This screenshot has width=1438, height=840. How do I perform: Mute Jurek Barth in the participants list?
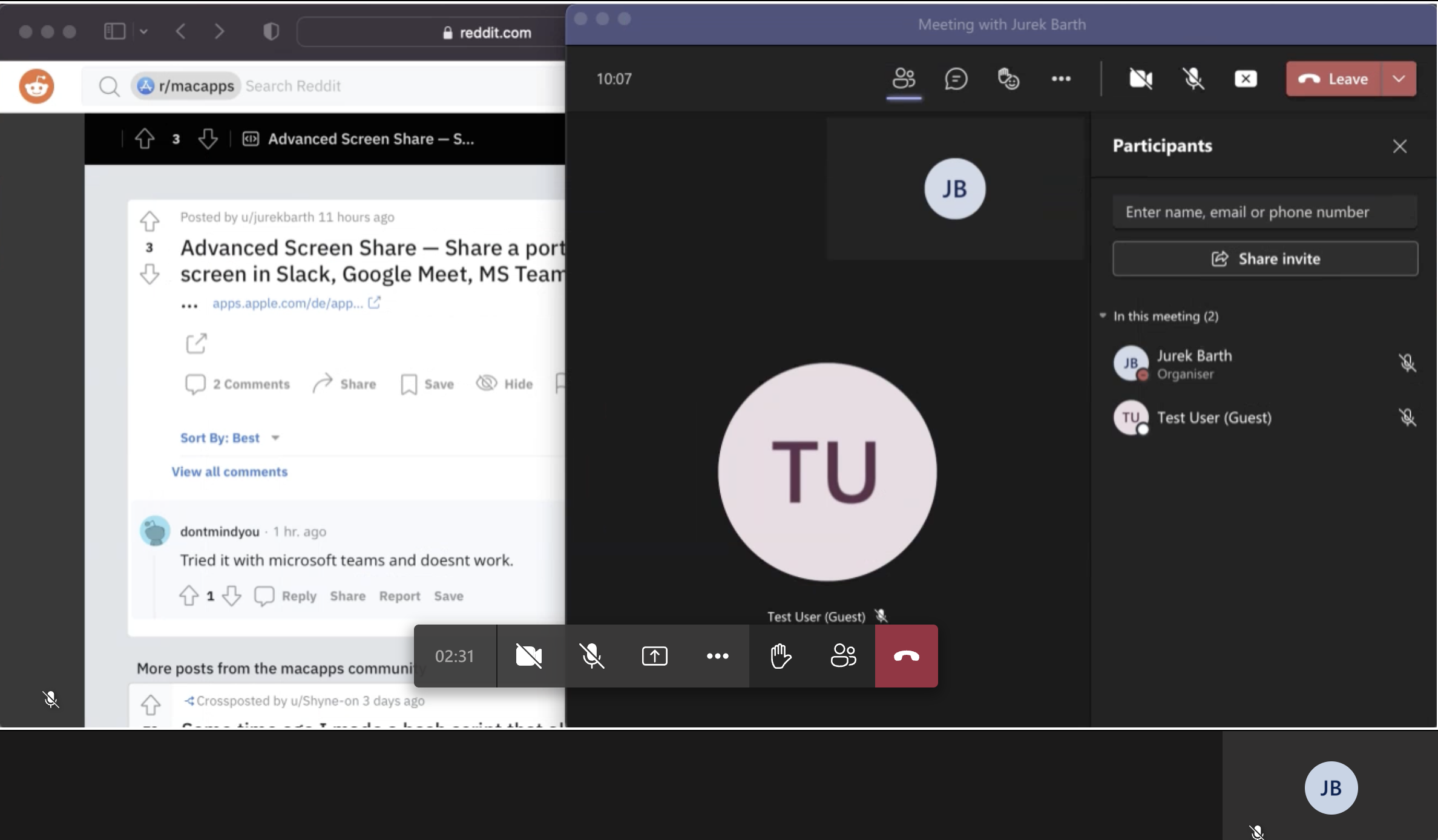click(x=1407, y=363)
